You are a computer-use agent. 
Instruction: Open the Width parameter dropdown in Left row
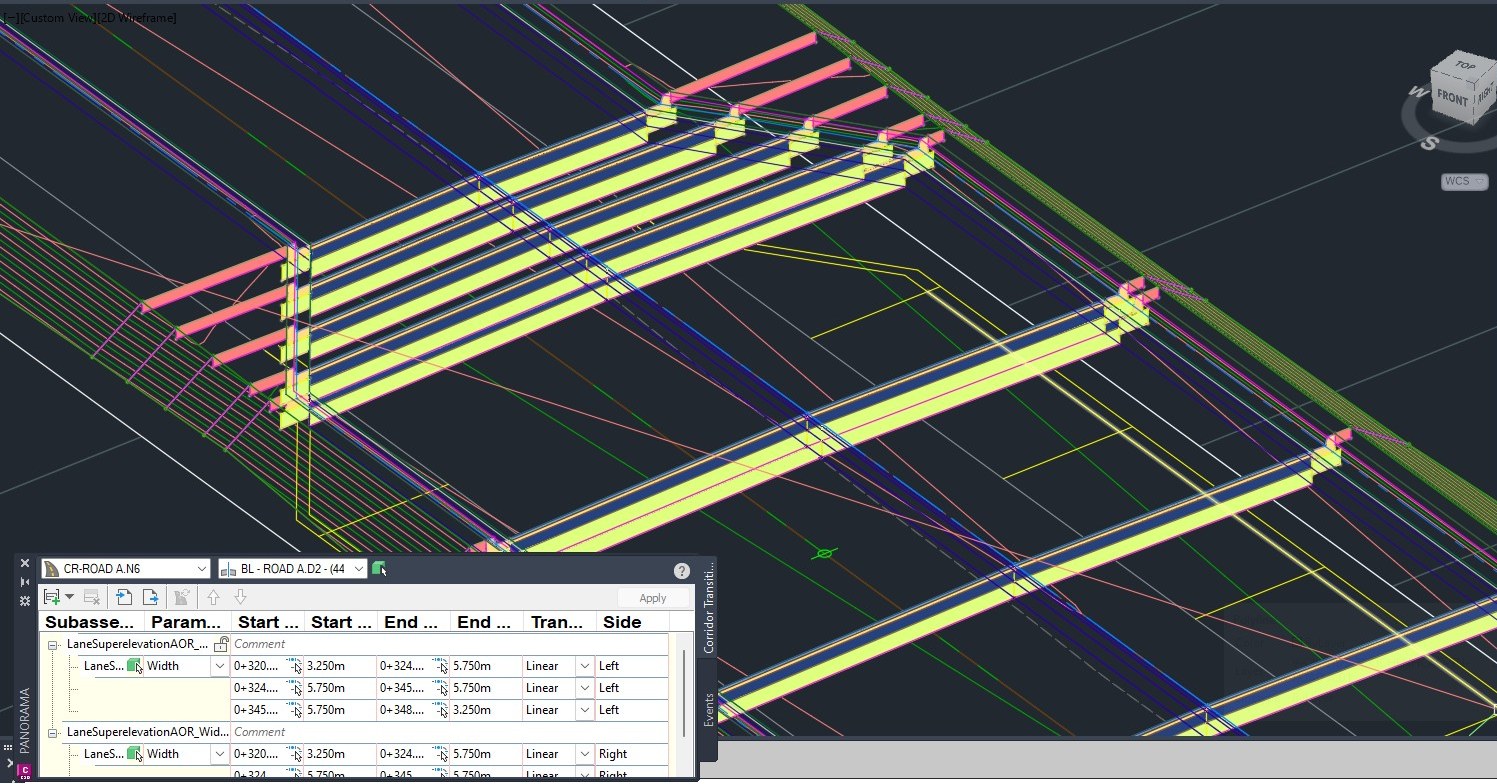pyautogui.click(x=219, y=666)
